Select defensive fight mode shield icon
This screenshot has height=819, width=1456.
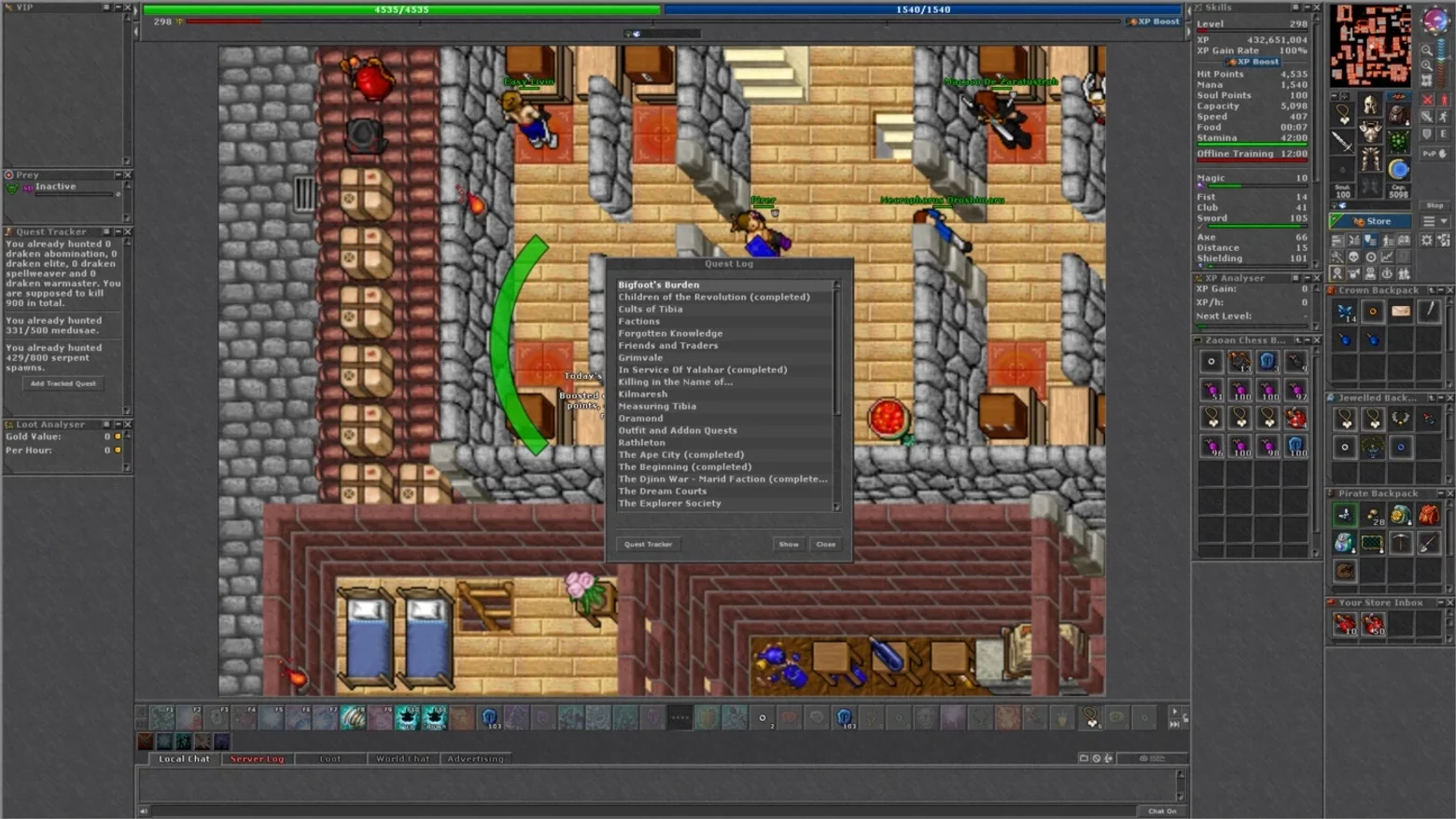(x=1427, y=134)
